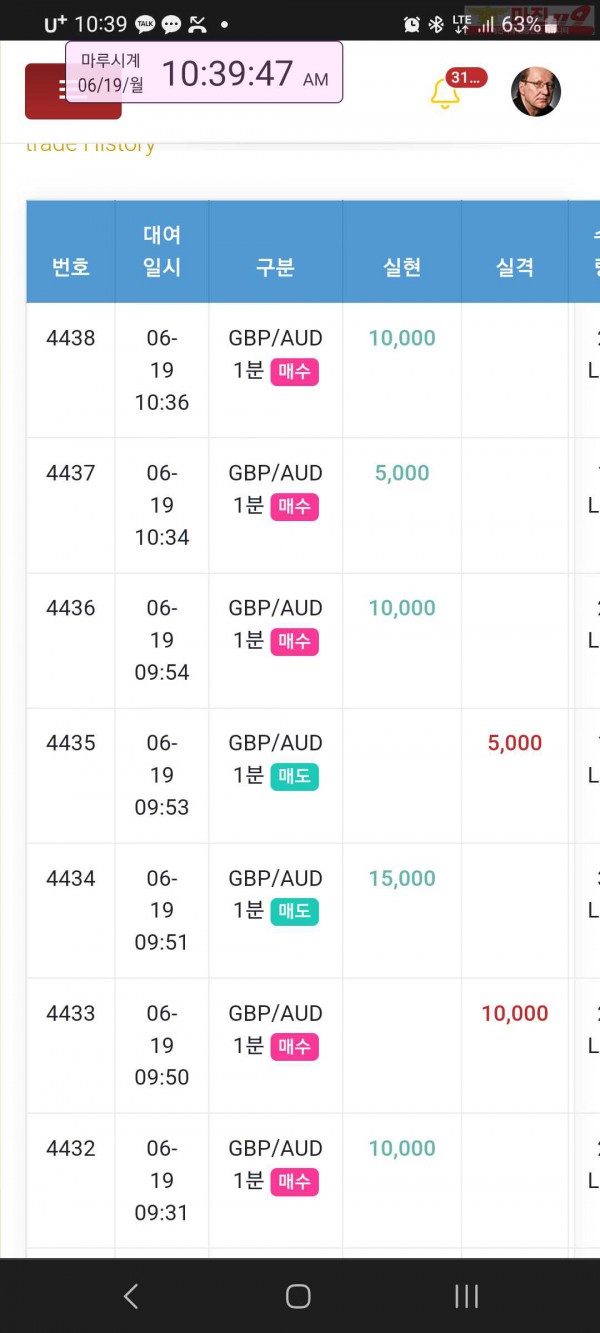Tap the Android home navigation icon
Image resolution: width=600 pixels, height=1333 pixels.
298,1297
